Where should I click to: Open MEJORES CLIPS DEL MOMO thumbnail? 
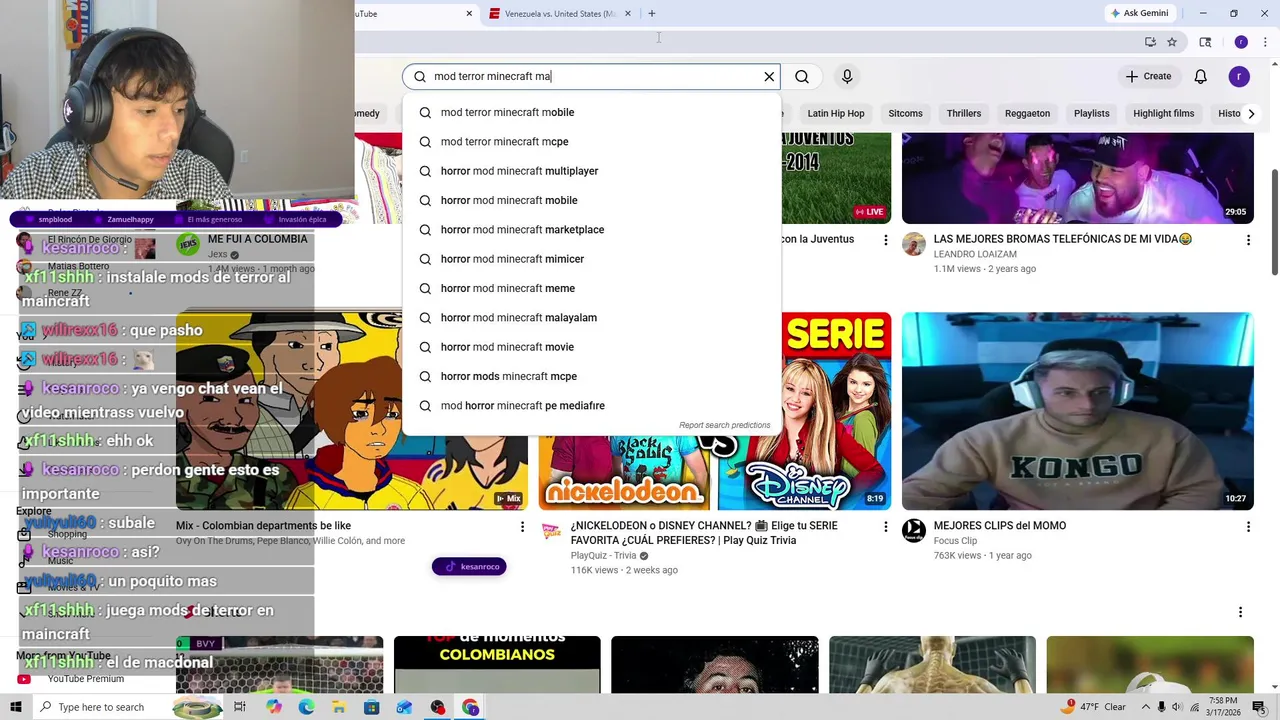1077,411
